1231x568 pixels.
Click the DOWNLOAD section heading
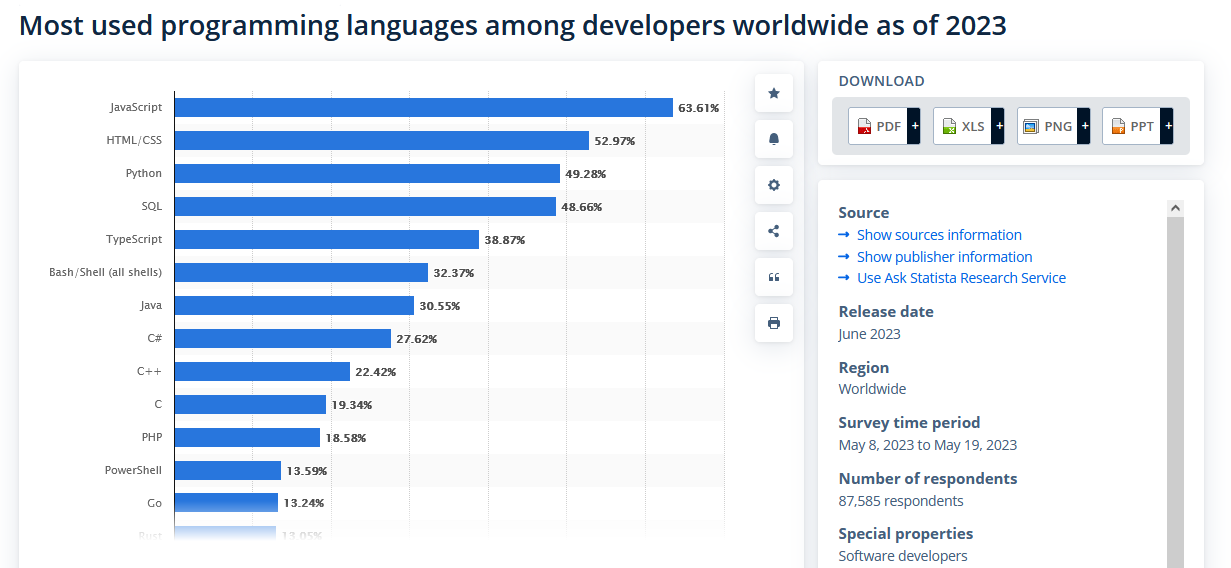882,81
